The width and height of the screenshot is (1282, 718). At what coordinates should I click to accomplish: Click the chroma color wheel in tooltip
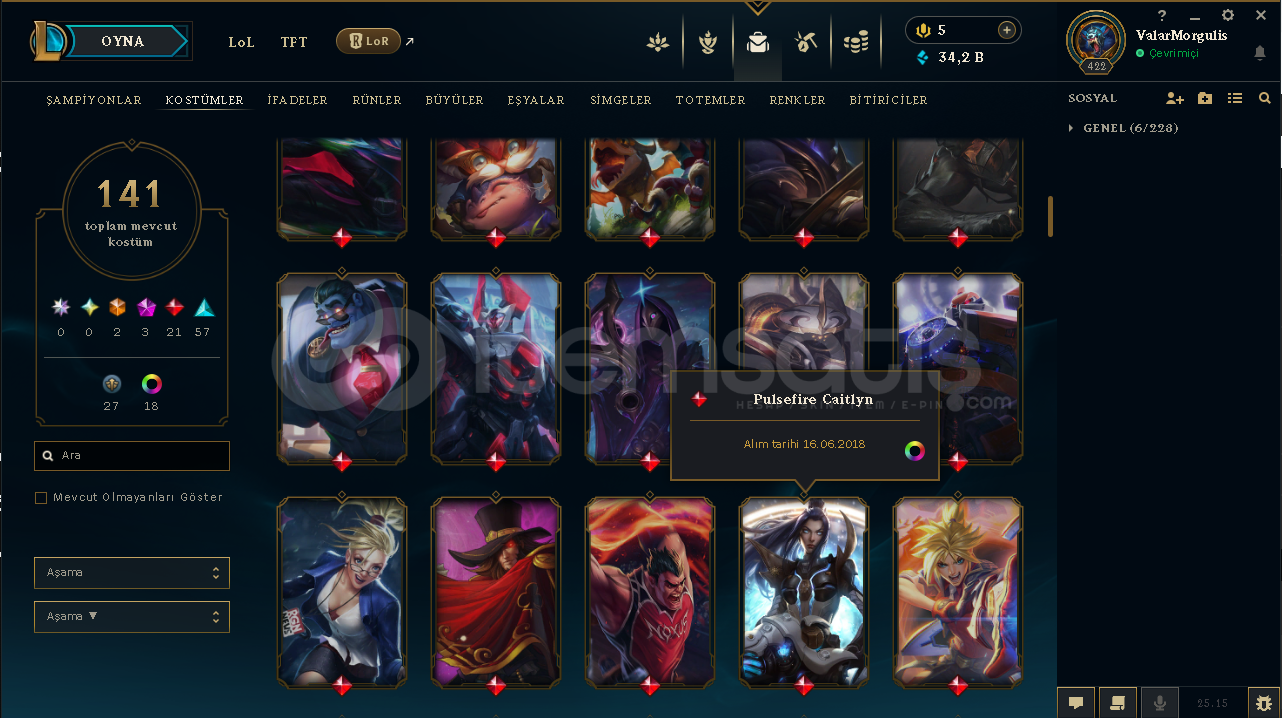click(x=914, y=451)
